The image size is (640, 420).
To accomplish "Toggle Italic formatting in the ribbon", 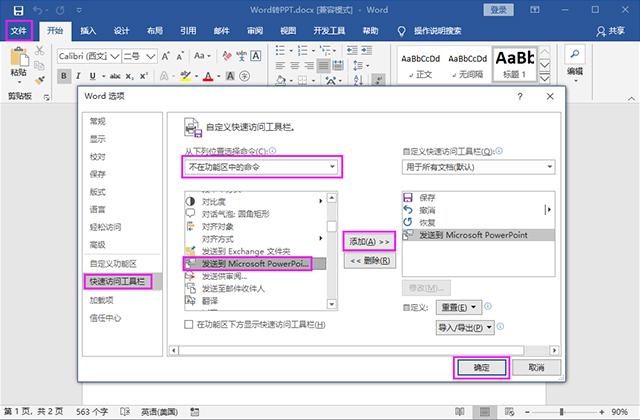I will [78, 76].
